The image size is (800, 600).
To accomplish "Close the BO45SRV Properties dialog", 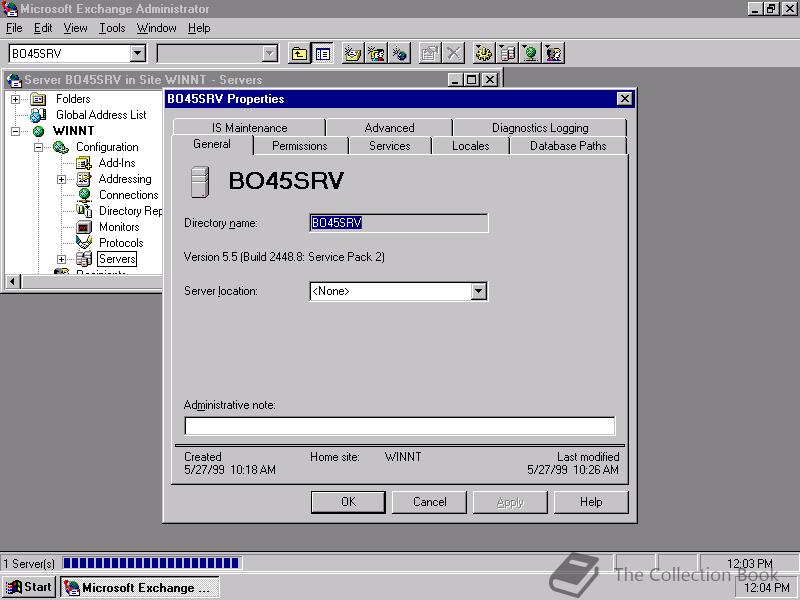I will click(624, 99).
